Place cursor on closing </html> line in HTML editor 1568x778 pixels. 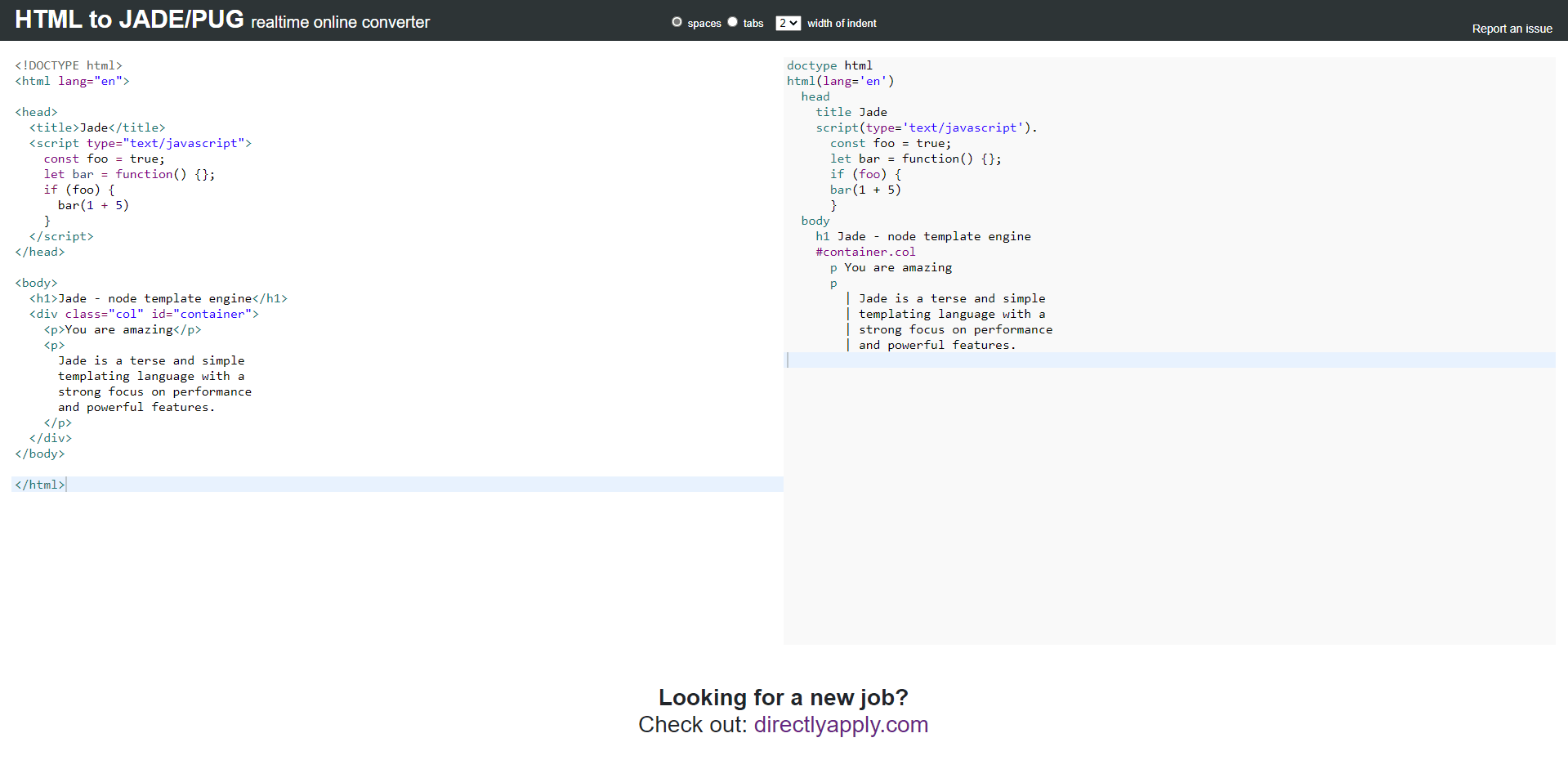coord(39,485)
